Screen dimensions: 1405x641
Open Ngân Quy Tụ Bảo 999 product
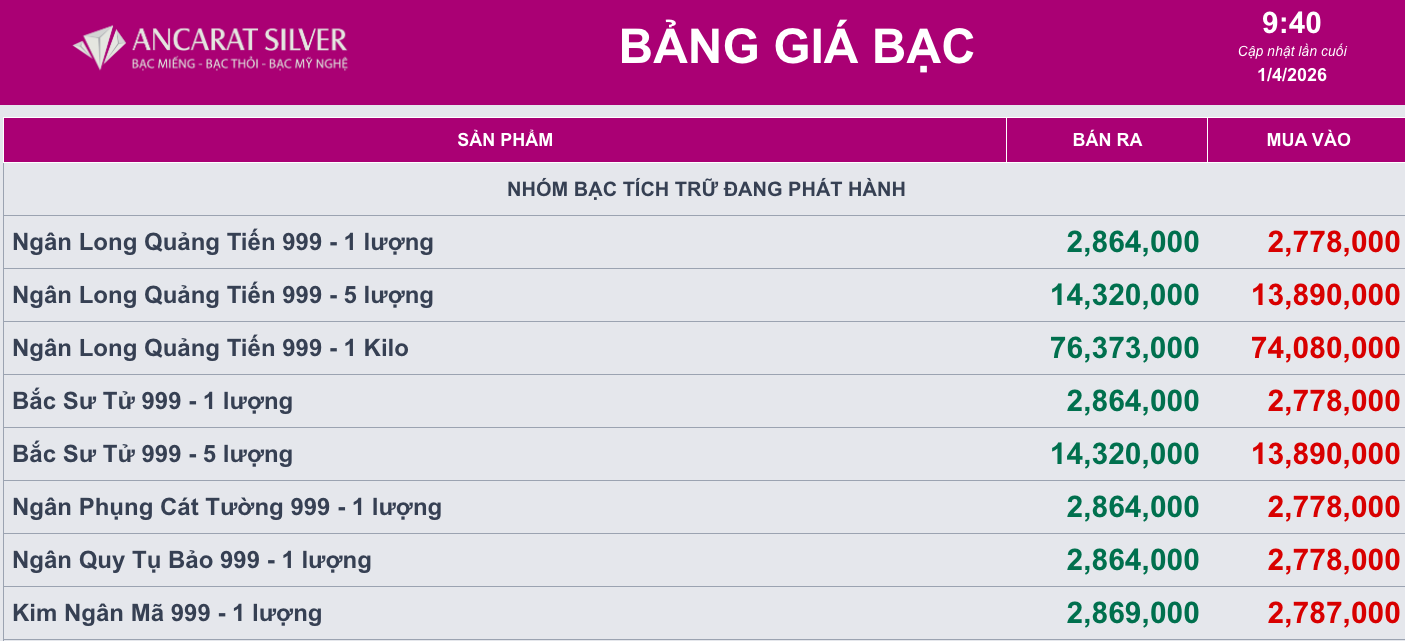(x=192, y=560)
